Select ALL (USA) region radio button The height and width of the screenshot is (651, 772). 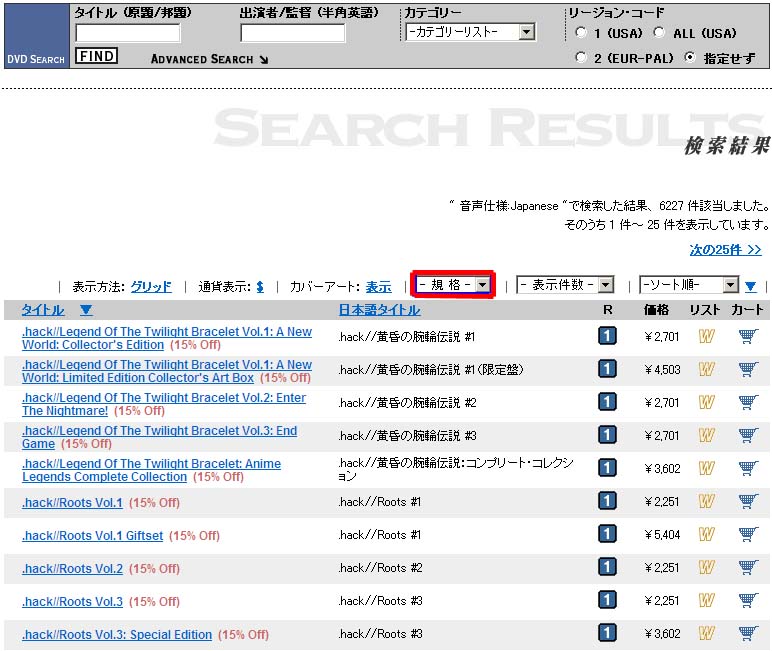[659, 33]
